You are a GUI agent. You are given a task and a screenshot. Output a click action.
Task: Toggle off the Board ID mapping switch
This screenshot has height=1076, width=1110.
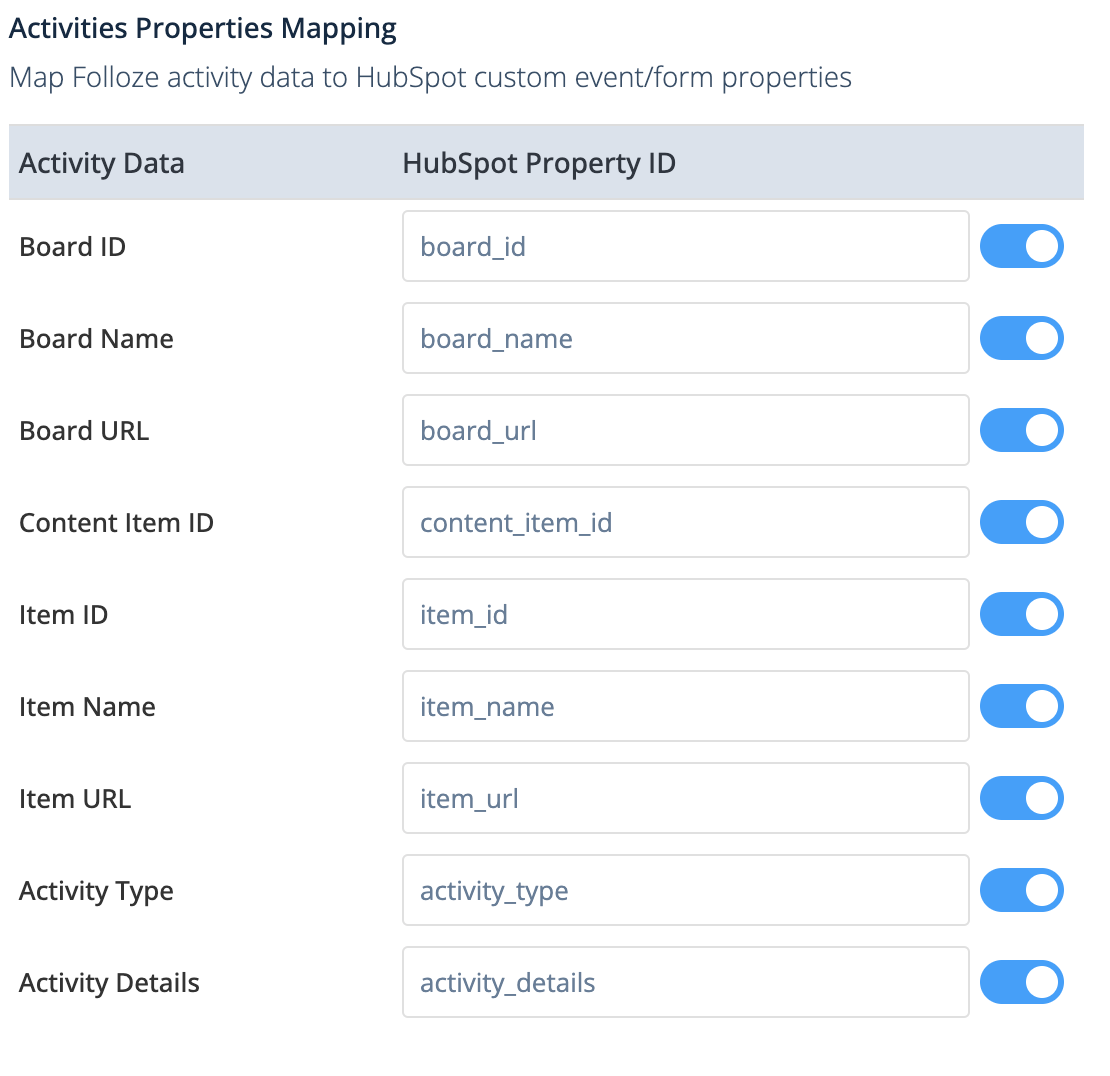1021,246
